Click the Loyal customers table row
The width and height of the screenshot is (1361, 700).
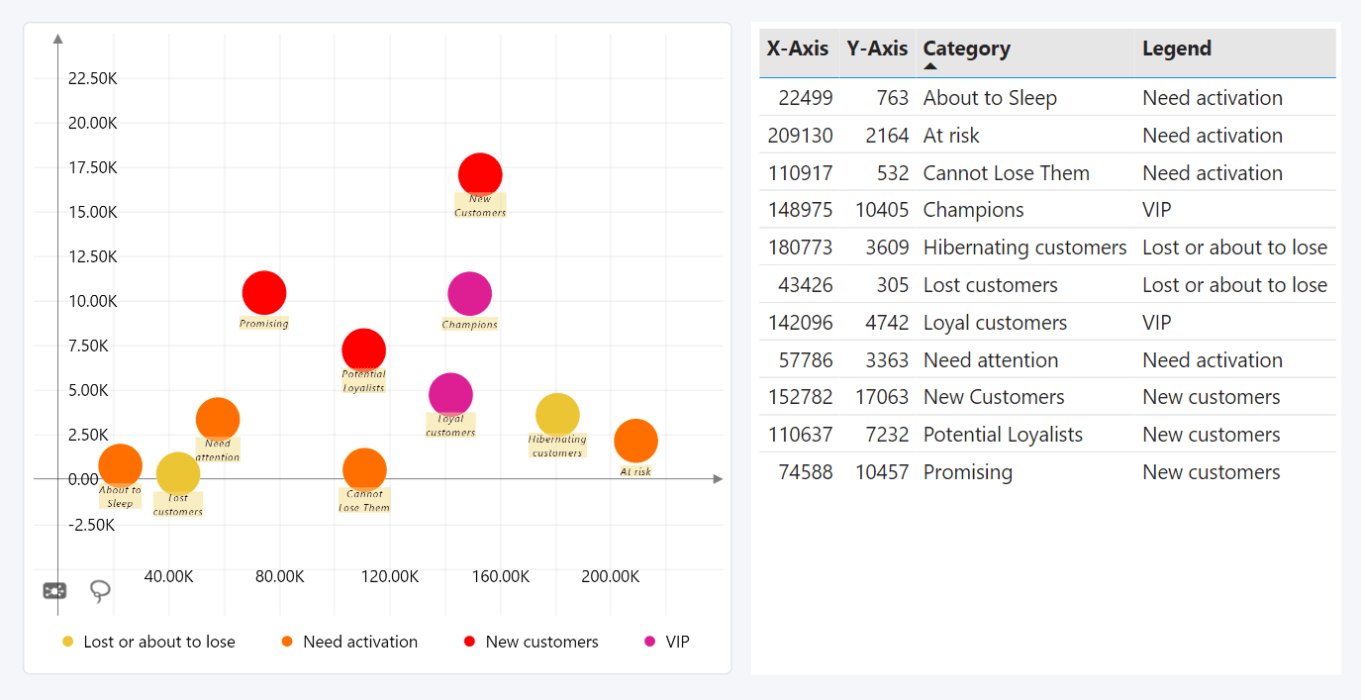point(994,323)
